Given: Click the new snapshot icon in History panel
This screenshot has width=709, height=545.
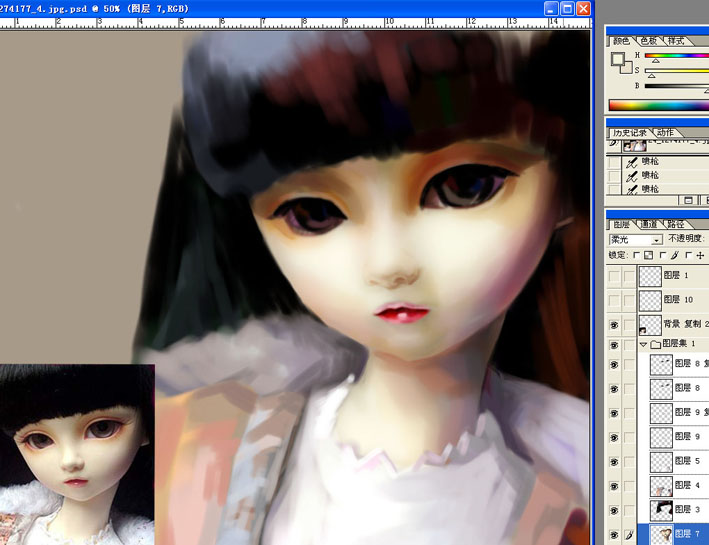Looking at the screenshot, I should pos(688,201).
